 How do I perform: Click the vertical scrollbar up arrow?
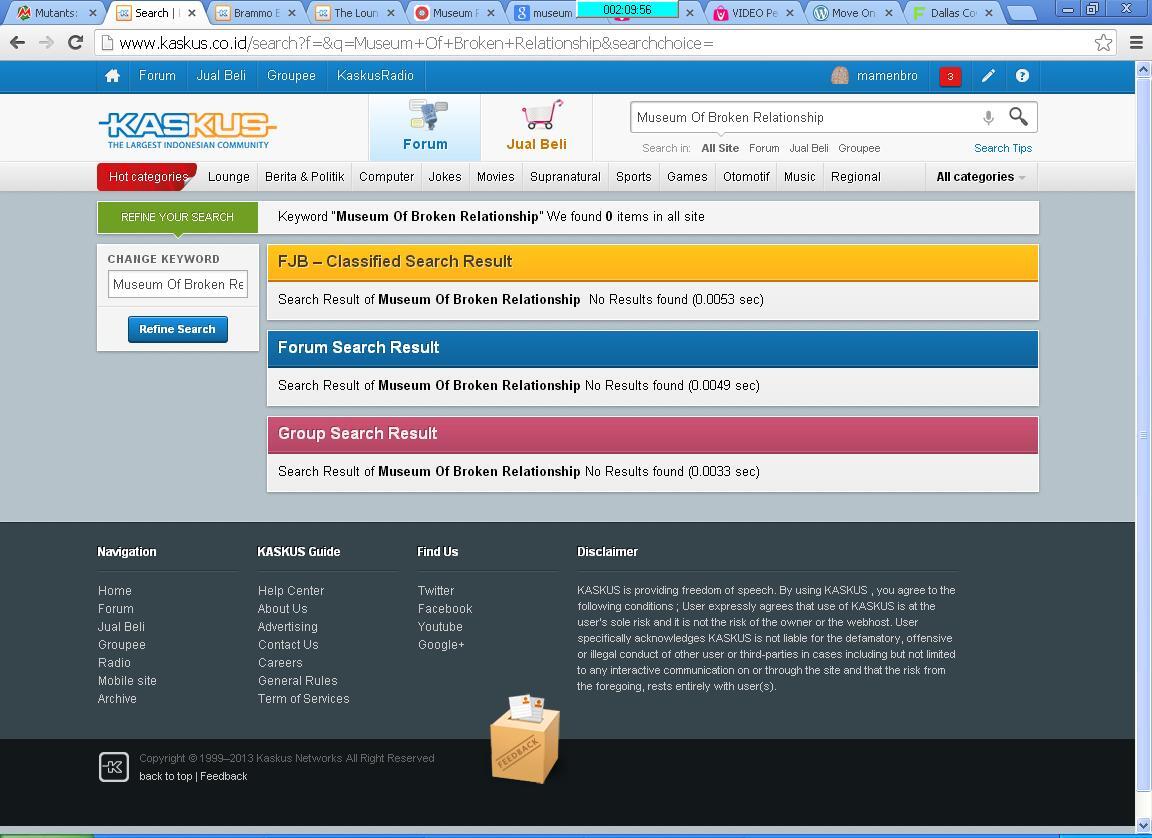pyautogui.click(x=1143, y=70)
